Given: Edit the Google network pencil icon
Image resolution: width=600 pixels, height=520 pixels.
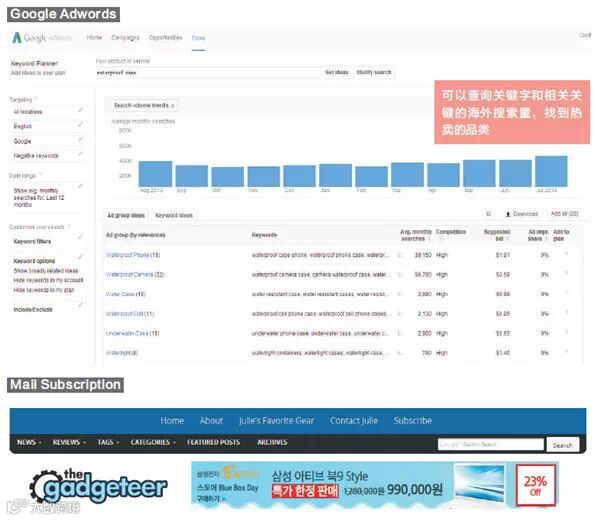Looking at the screenshot, I should click(80, 140).
